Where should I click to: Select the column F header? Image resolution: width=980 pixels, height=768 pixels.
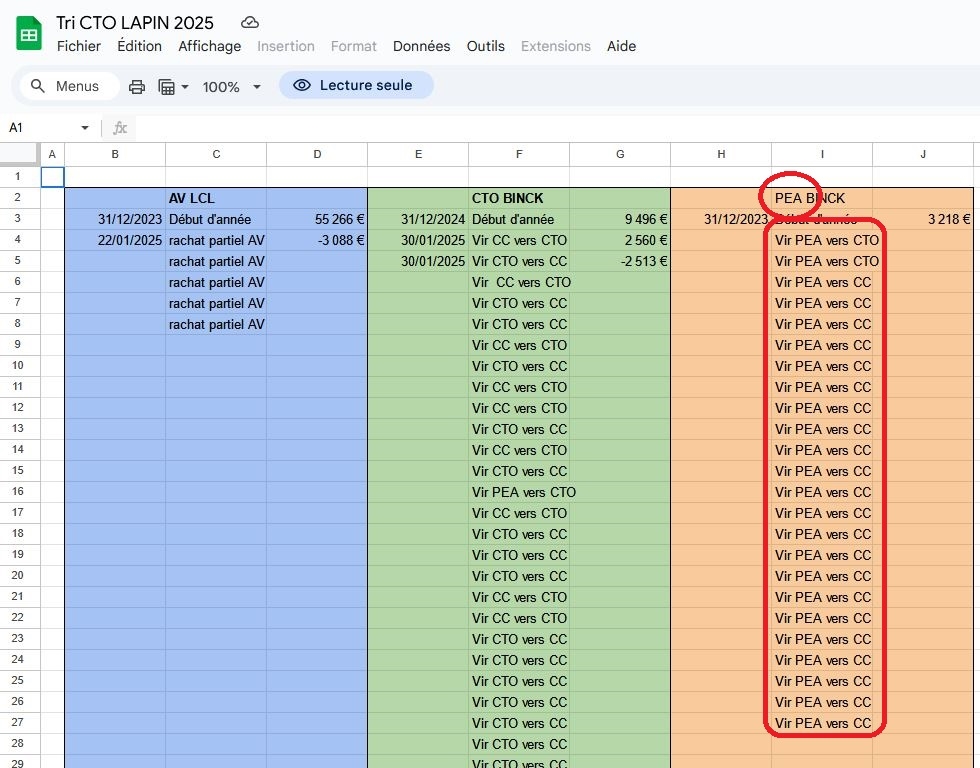518,154
